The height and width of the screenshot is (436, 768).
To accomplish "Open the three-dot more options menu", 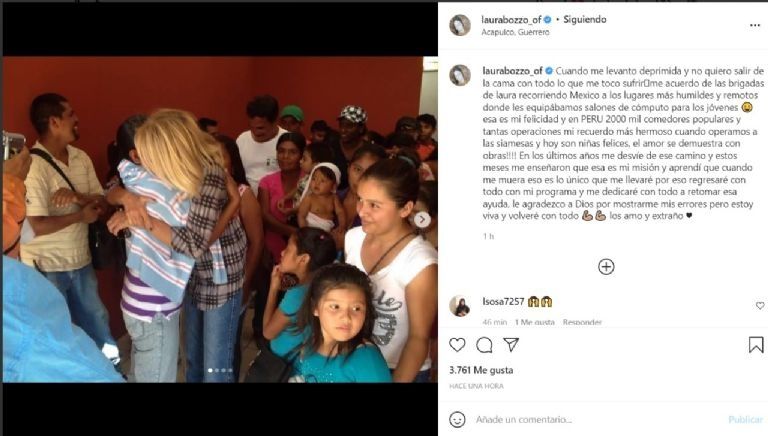I will click(x=755, y=25).
